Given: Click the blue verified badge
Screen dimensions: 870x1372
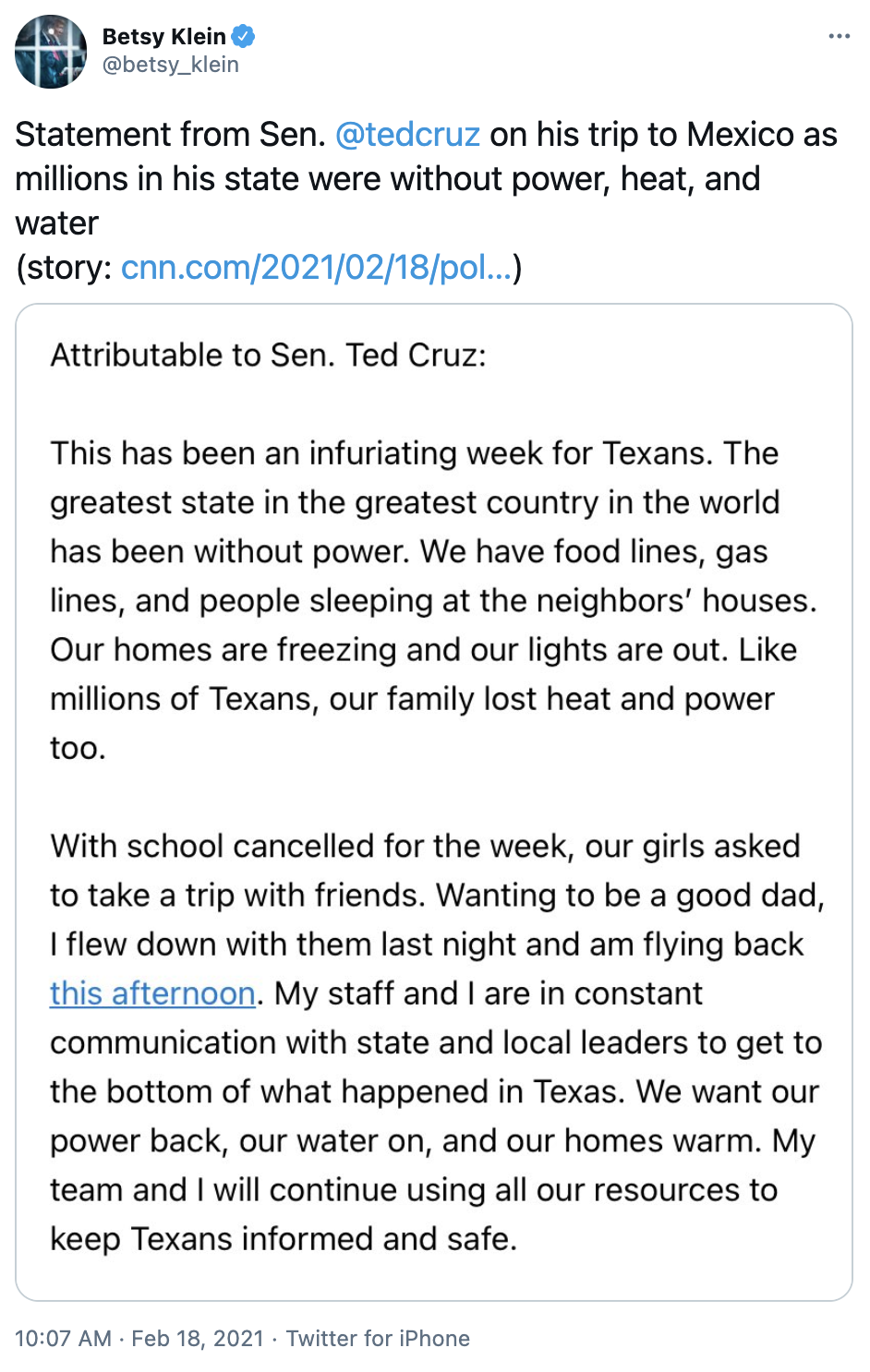Looking at the screenshot, I should 244,36.
